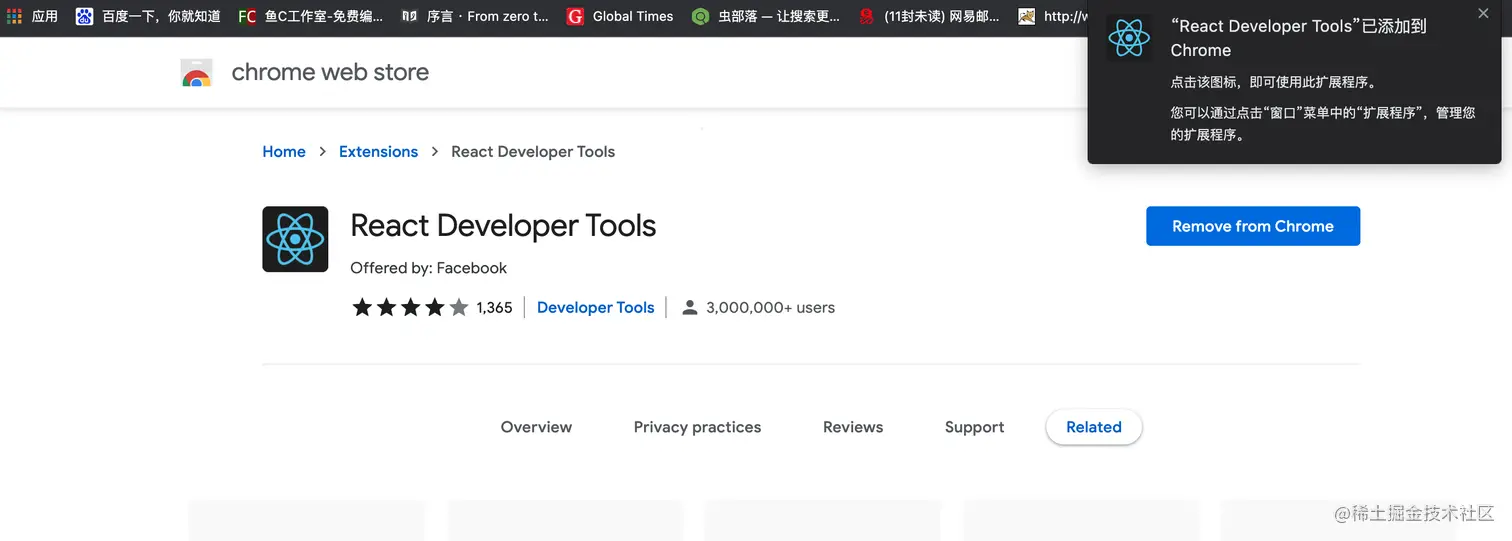Click the React Developer Tools extension logo
The width and height of the screenshot is (1512, 541).
pos(295,239)
